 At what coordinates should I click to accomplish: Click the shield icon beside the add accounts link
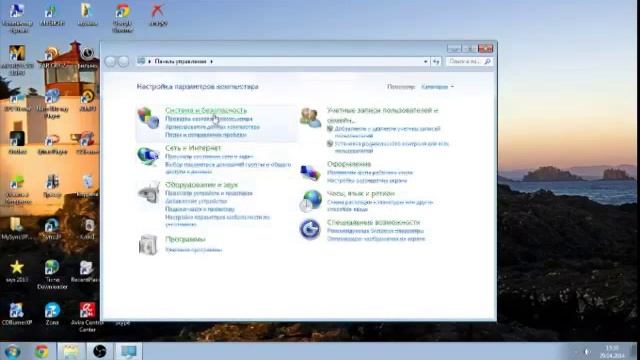point(330,129)
